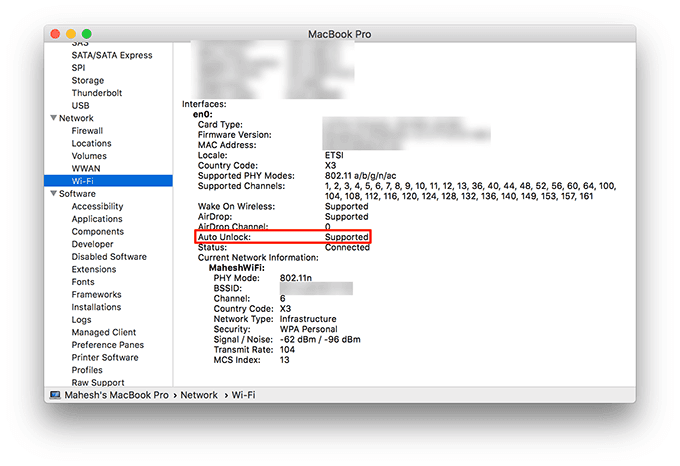Open Installations under Software
Viewport: 680px width, 466px height.
pyautogui.click(x=96, y=307)
